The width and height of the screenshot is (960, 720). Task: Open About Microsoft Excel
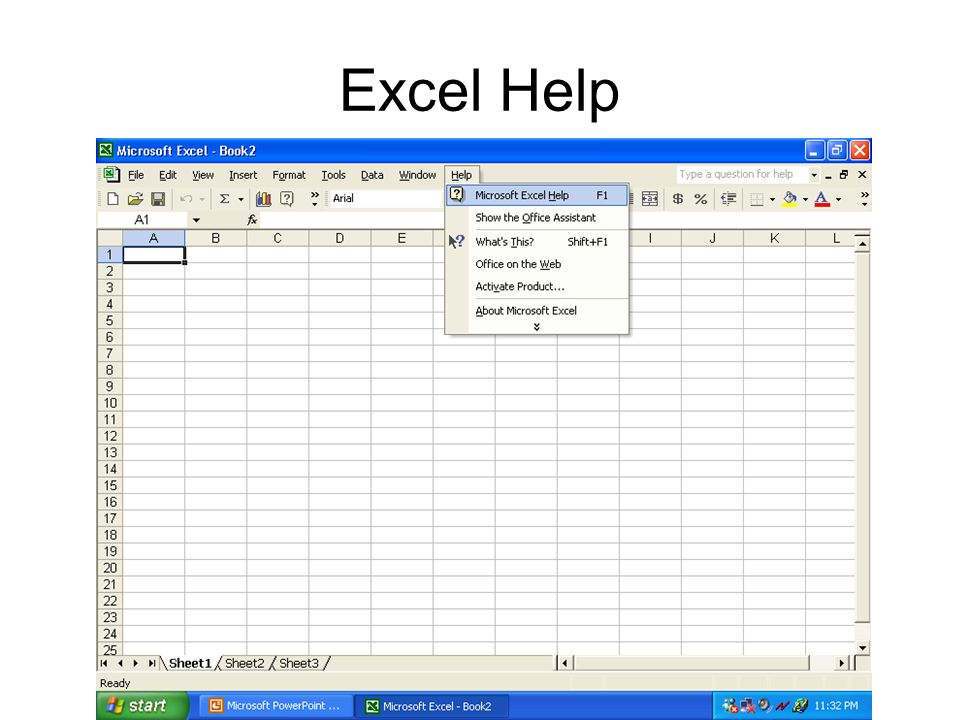(x=537, y=310)
